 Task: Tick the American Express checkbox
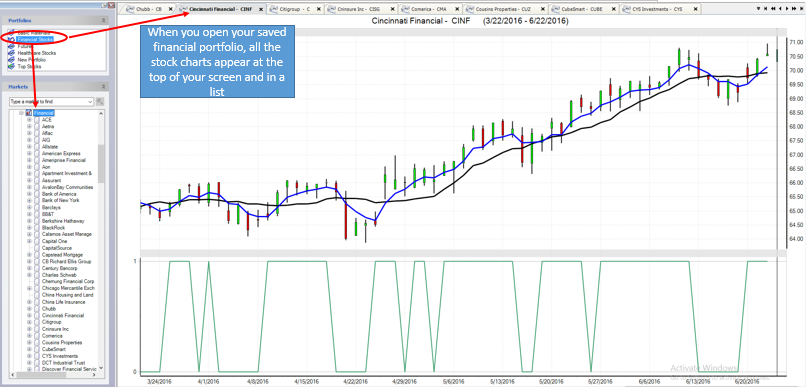36,154
